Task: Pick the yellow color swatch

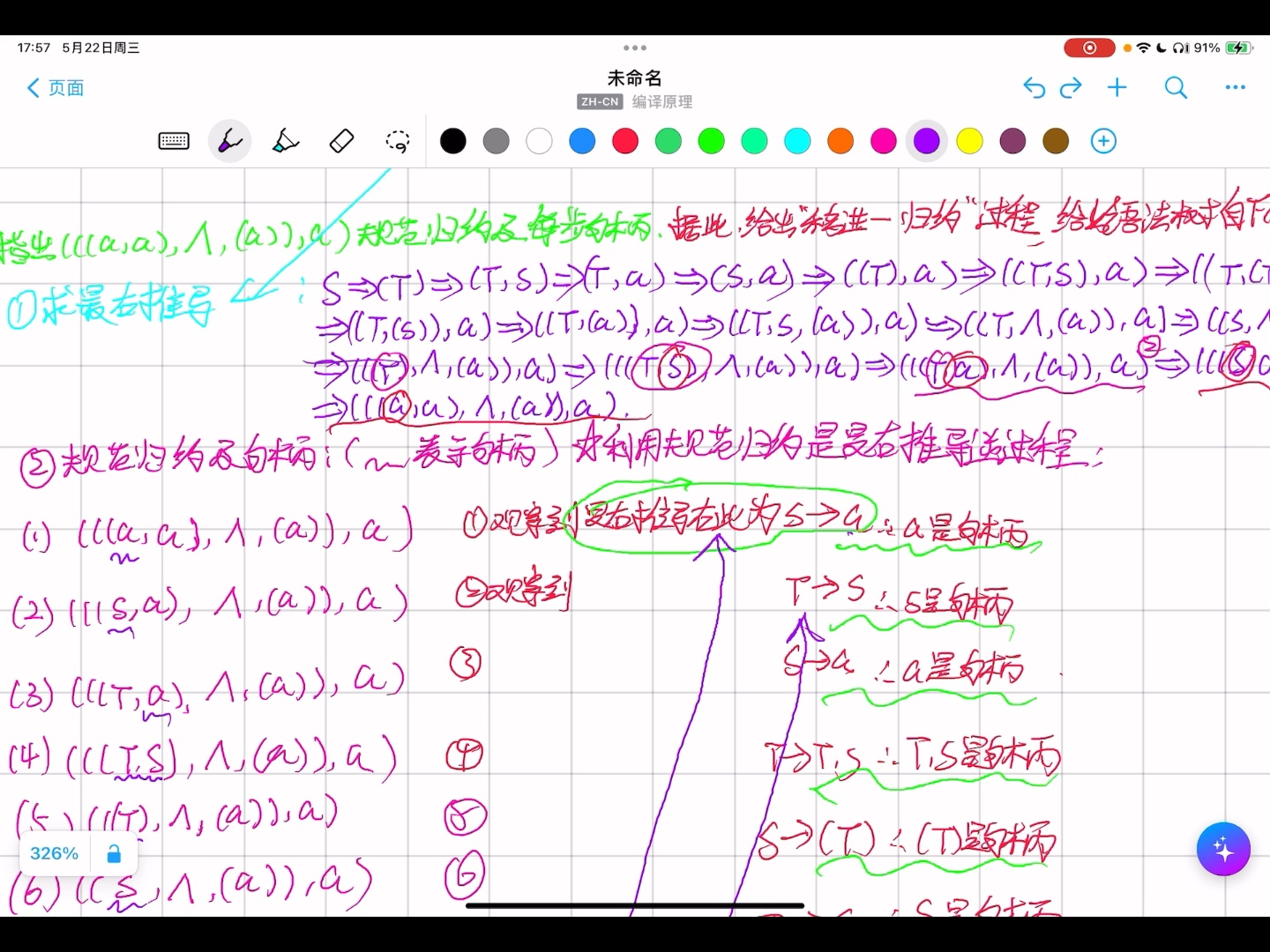Action: [x=969, y=141]
